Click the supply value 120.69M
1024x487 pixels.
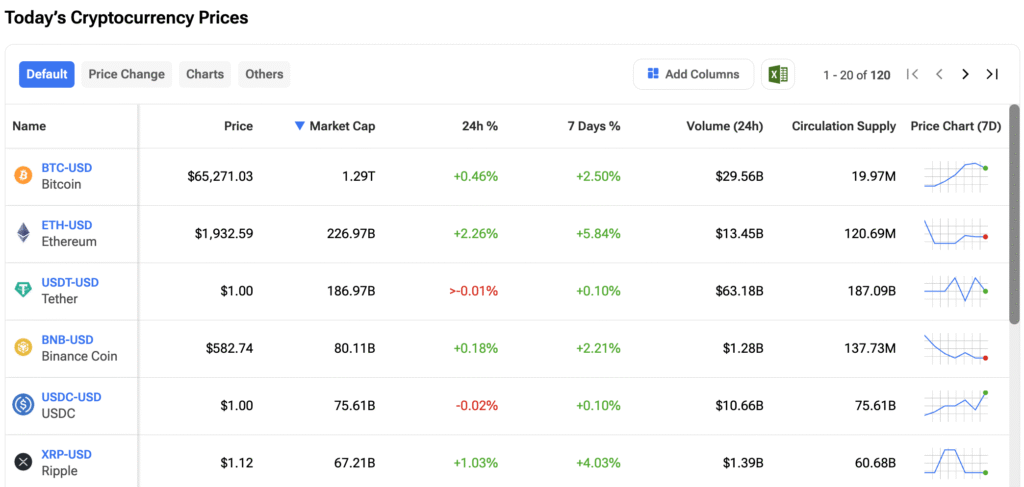[x=872, y=234]
